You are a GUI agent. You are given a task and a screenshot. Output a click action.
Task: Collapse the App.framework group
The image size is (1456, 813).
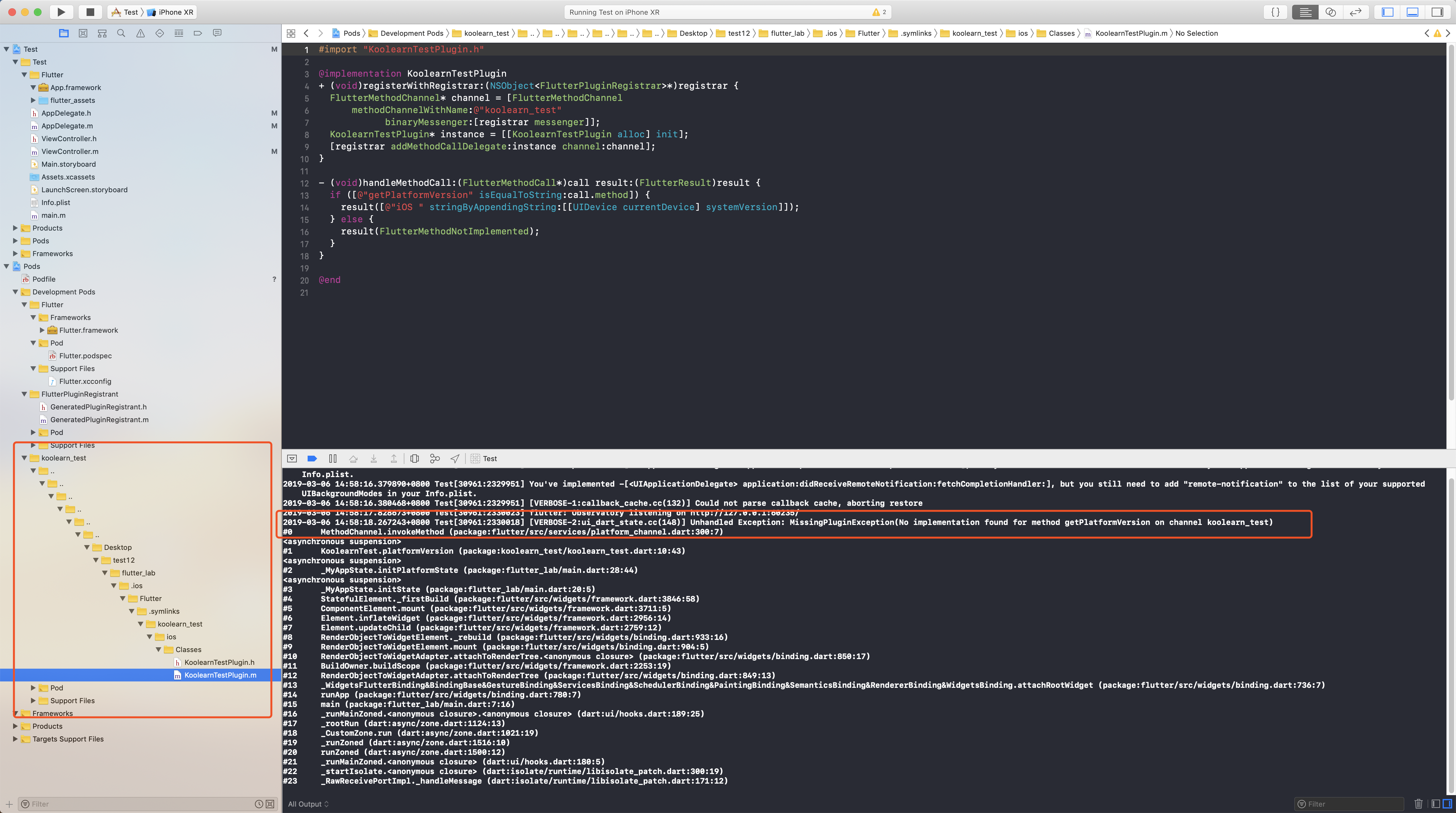(x=33, y=87)
